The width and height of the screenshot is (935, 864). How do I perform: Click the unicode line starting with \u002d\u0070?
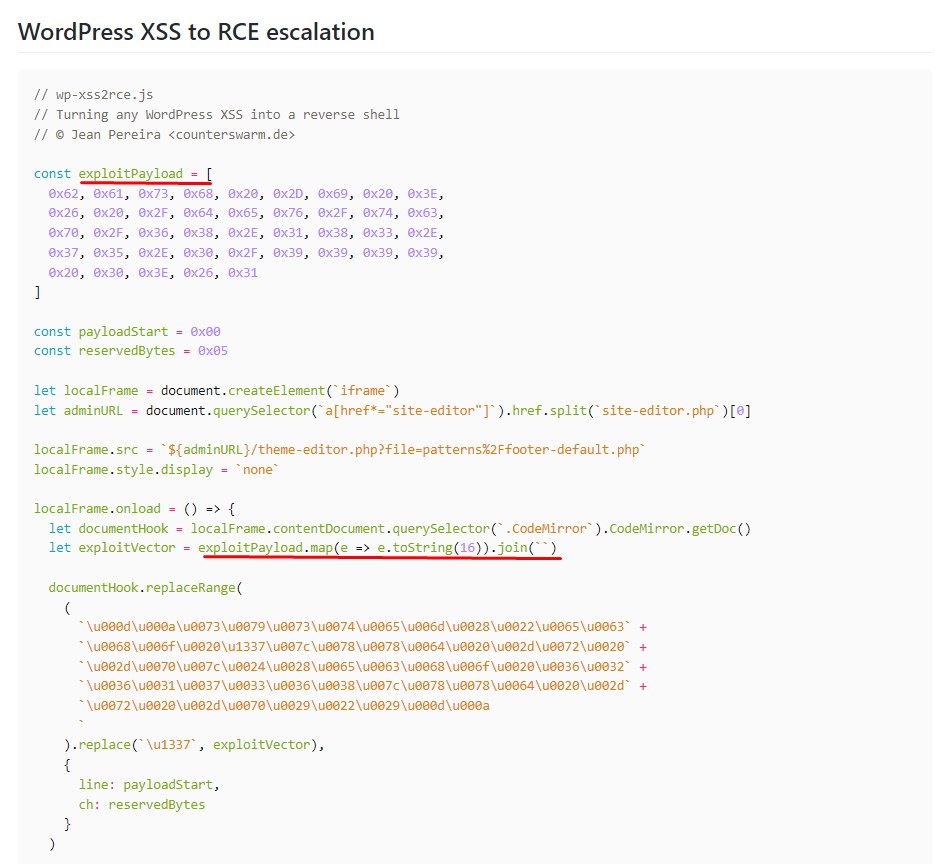tap(363, 666)
